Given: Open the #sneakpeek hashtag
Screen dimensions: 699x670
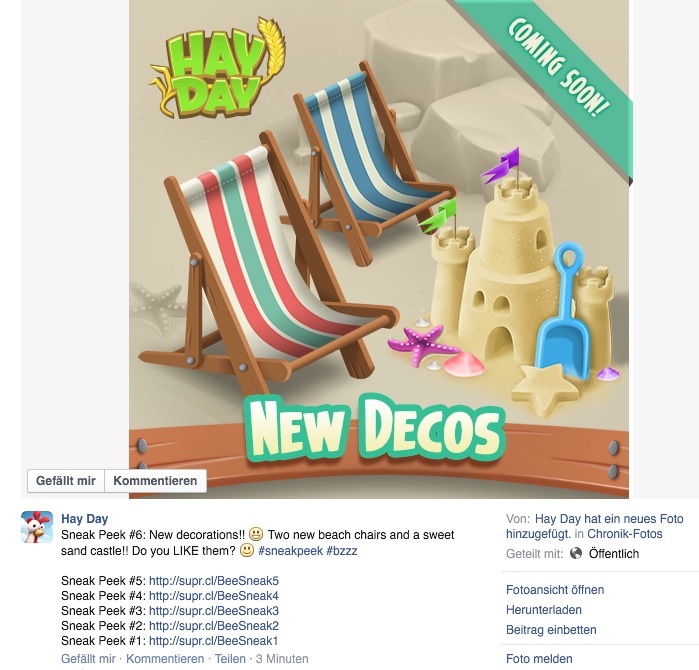Looking at the screenshot, I should coord(290,551).
